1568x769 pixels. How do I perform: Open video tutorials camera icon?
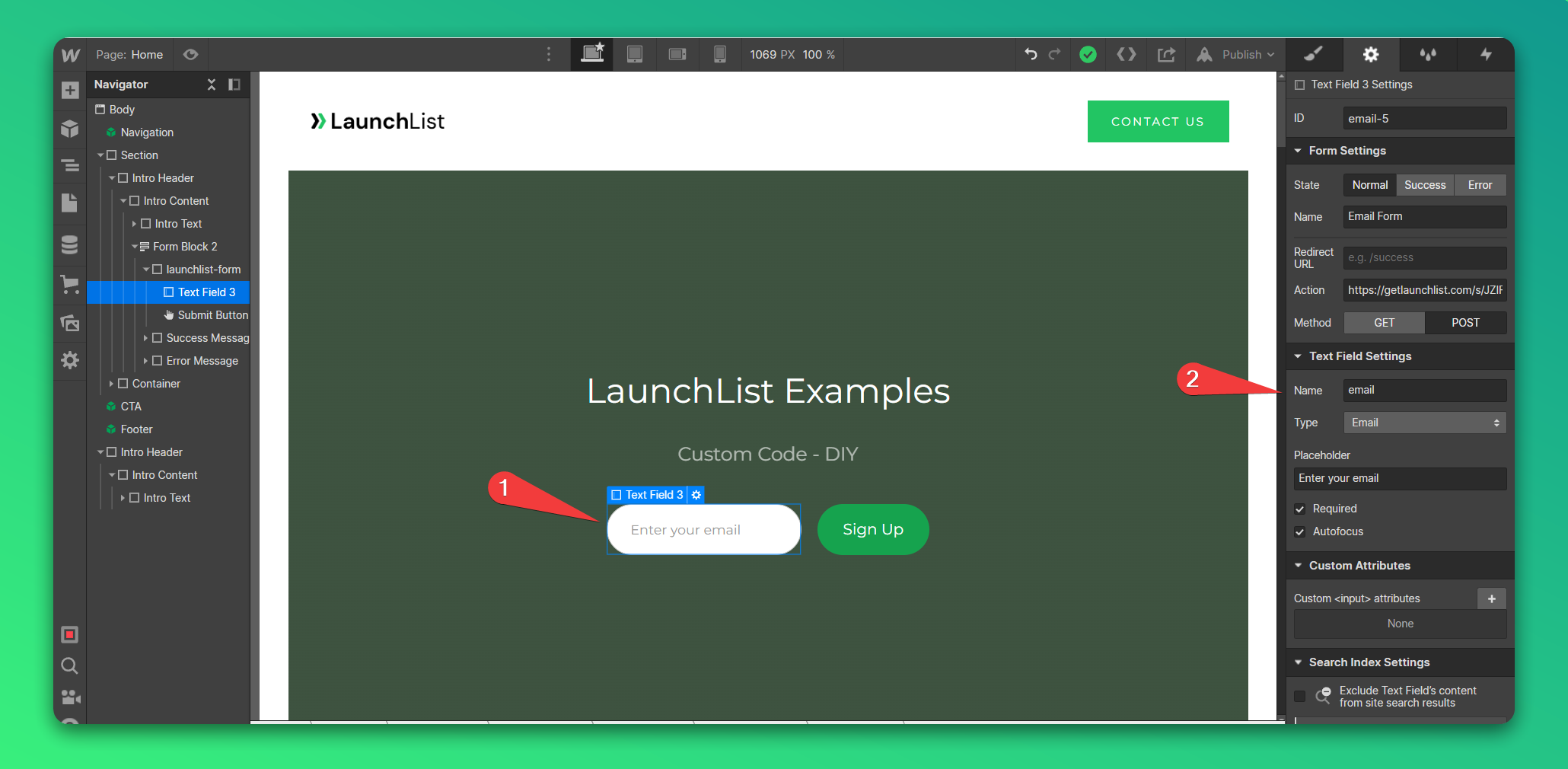click(x=71, y=697)
